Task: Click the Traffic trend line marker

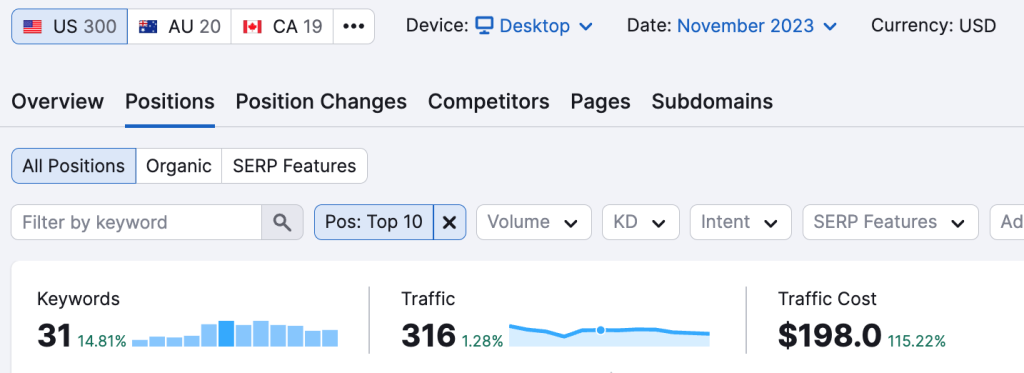Action: (x=600, y=330)
